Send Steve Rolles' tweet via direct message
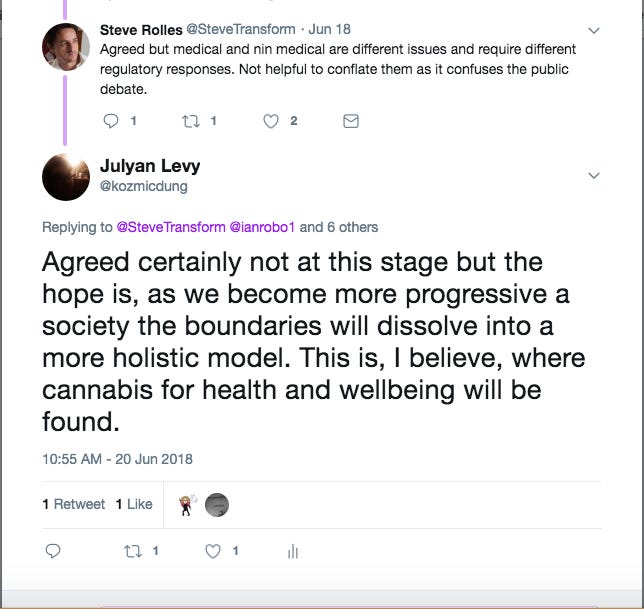Screen dimensions: 644x609 pyautogui.click(x=351, y=121)
